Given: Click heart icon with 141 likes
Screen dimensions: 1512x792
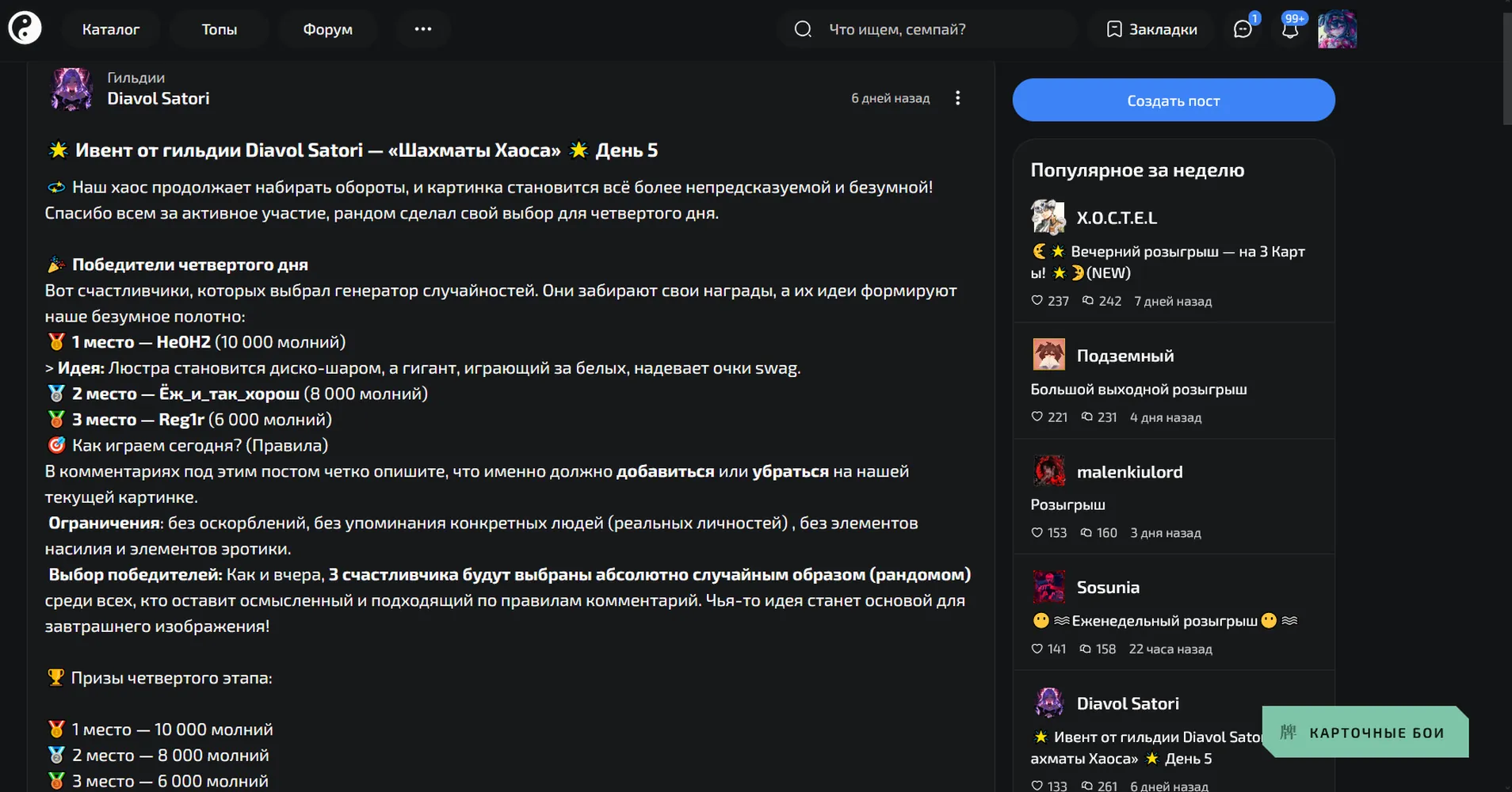Looking at the screenshot, I should point(1037,649).
